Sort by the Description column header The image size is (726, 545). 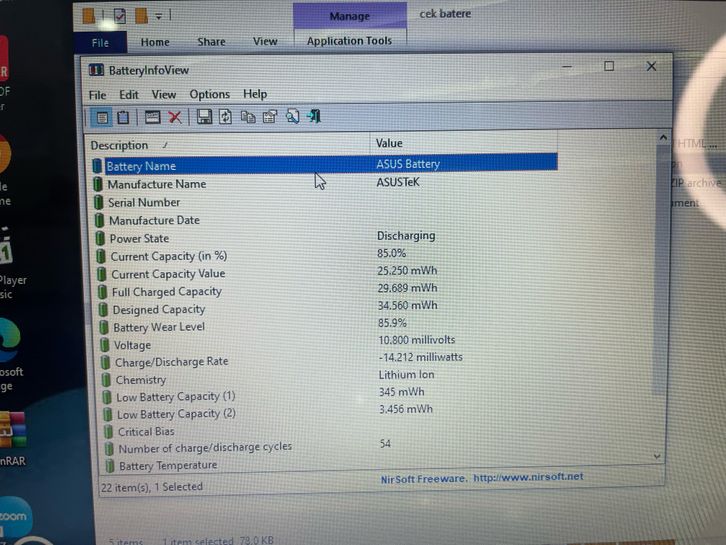pyautogui.click(x=229, y=145)
